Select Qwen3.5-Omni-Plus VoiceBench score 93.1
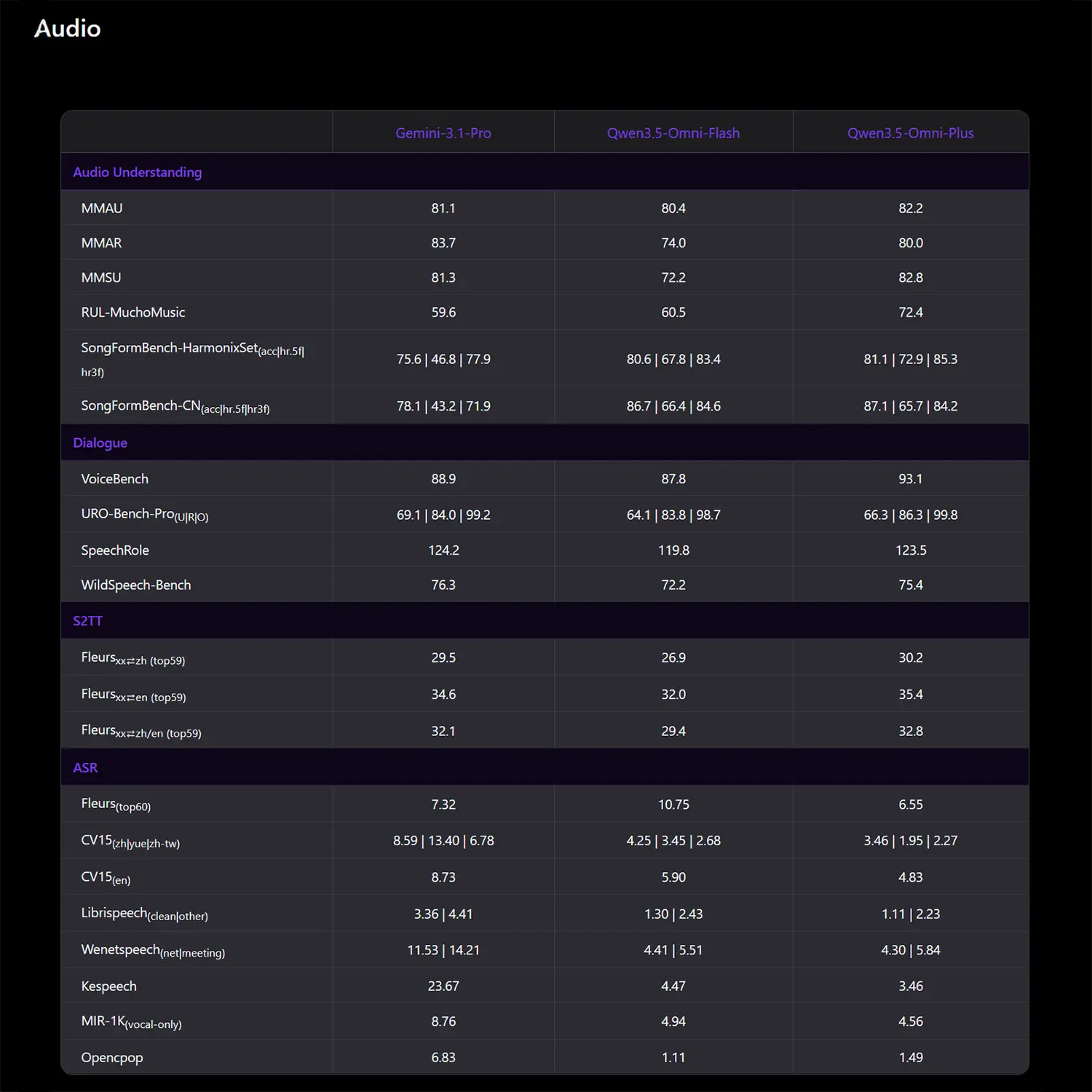 point(910,479)
